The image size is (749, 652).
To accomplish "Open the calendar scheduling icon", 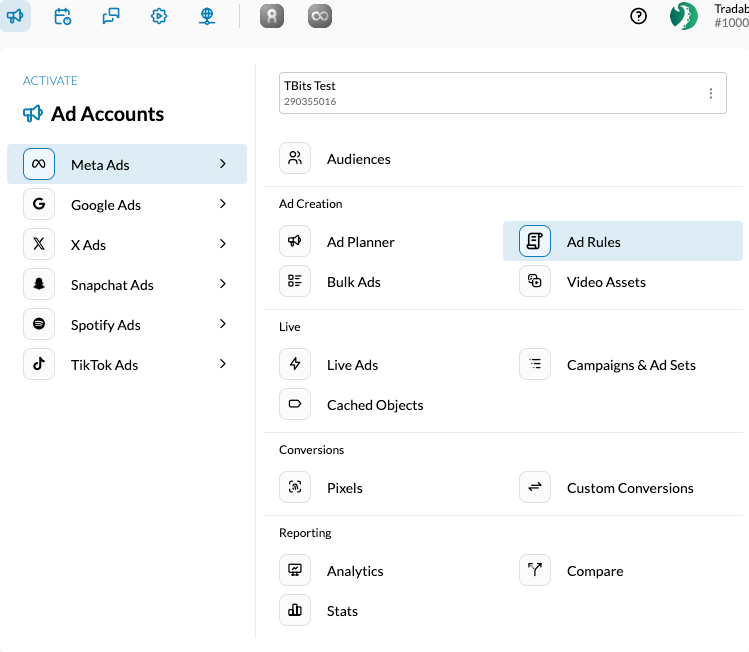I will coord(63,16).
